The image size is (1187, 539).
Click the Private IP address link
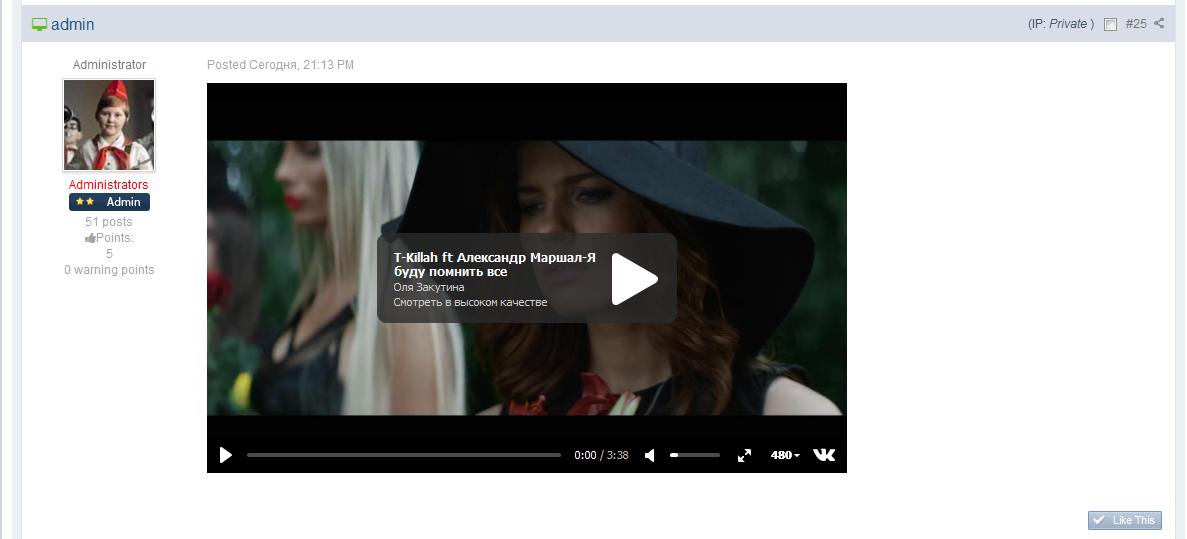(1067, 24)
